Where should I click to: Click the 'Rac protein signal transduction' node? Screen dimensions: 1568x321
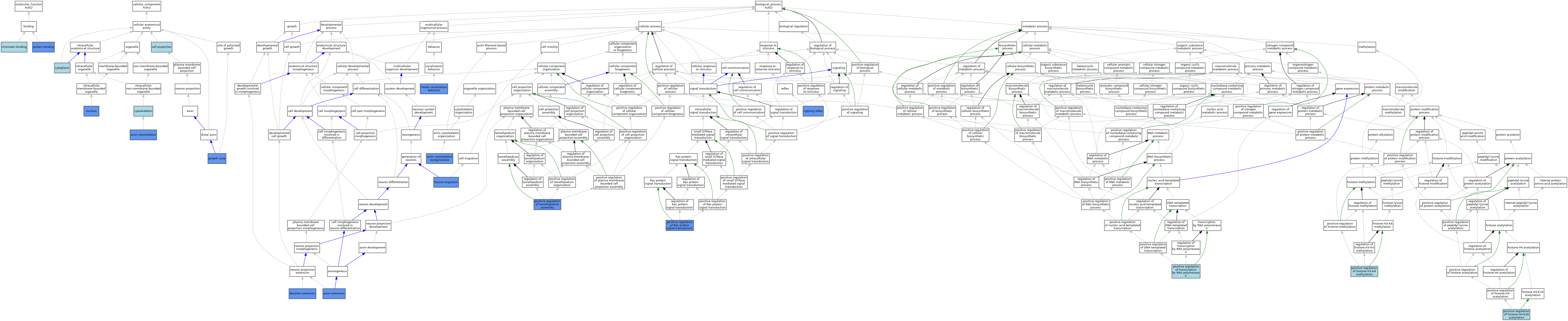pos(658,182)
